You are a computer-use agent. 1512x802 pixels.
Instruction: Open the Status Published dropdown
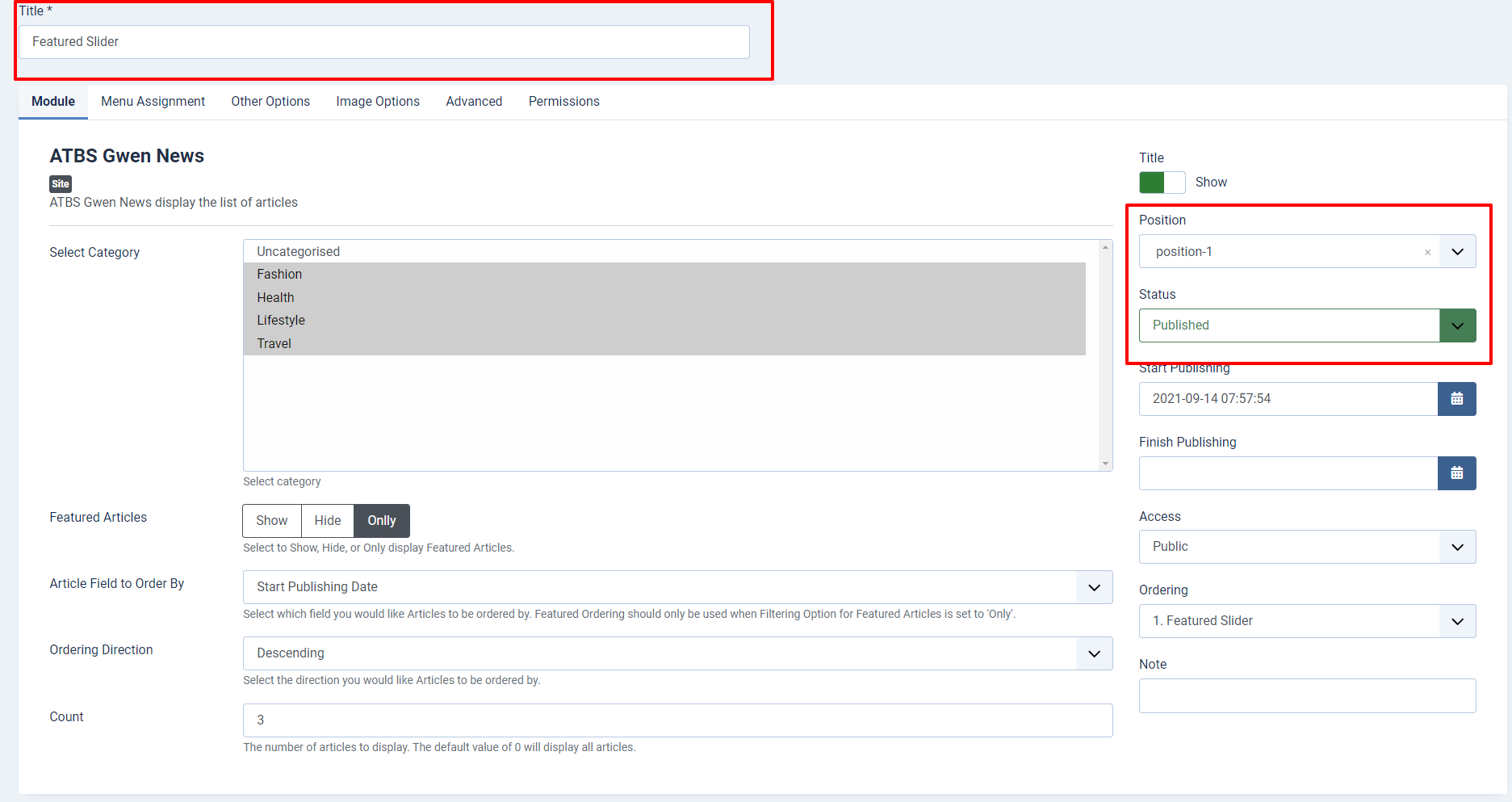pos(1457,325)
